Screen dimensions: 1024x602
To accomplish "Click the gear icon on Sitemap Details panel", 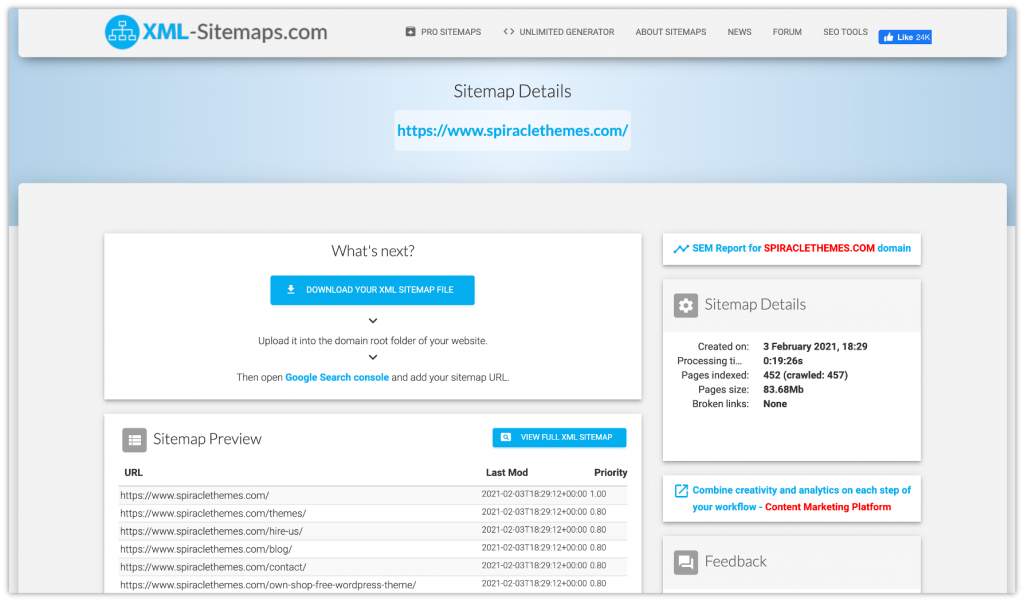I will [x=685, y=304].
